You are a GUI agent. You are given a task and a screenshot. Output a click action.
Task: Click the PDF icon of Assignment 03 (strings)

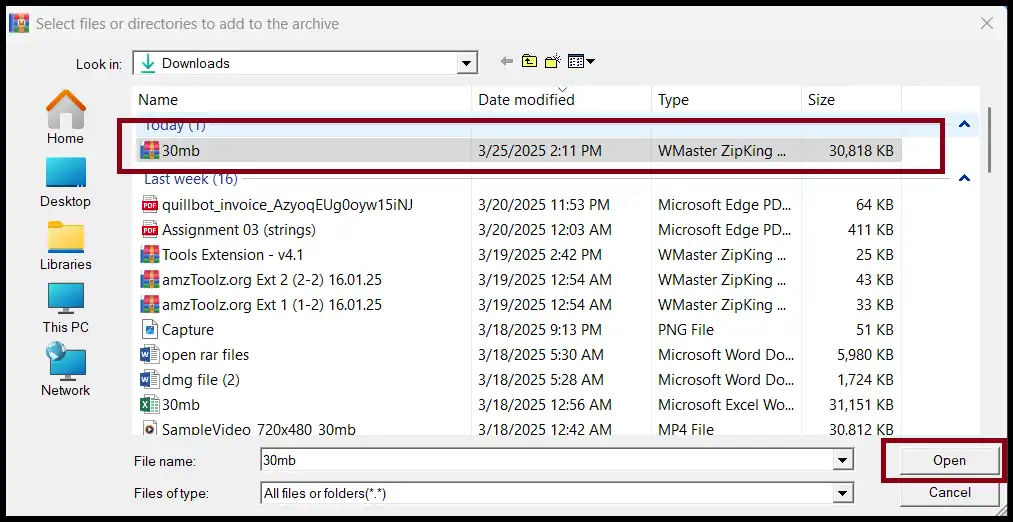point(149,229)
